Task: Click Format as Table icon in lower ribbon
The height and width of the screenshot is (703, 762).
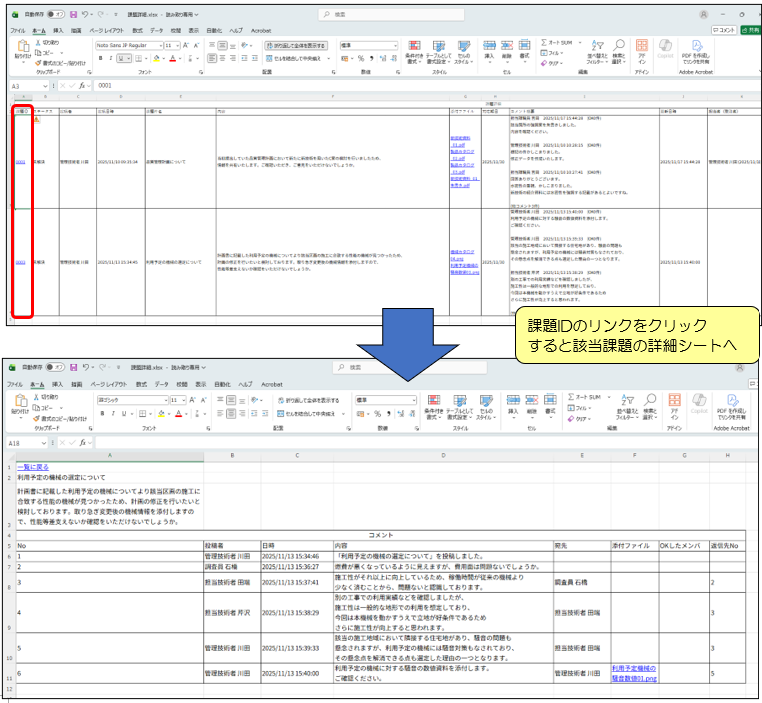Action: tap(458, 403)
